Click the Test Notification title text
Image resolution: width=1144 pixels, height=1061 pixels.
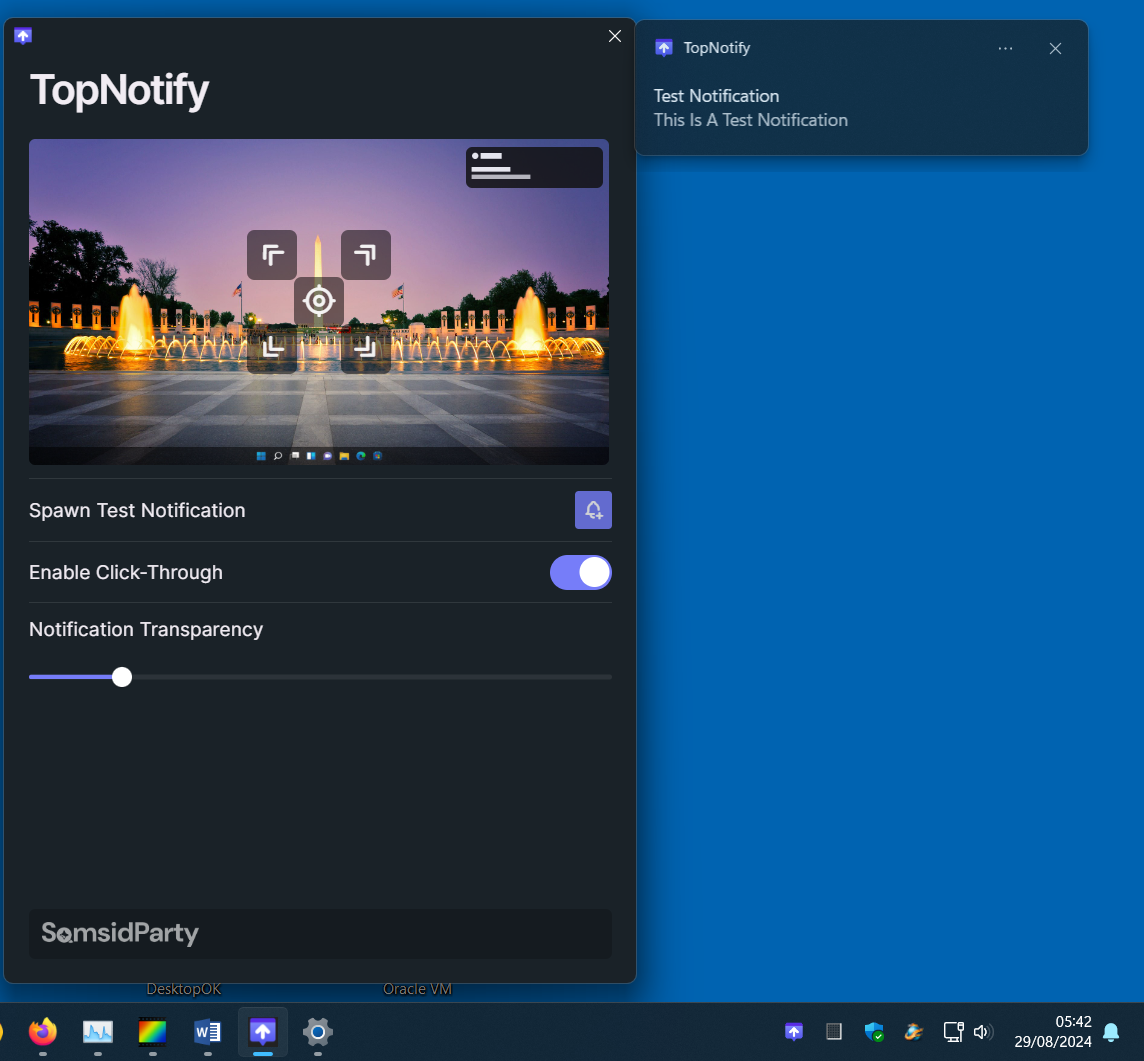click(x=716, y=96)
